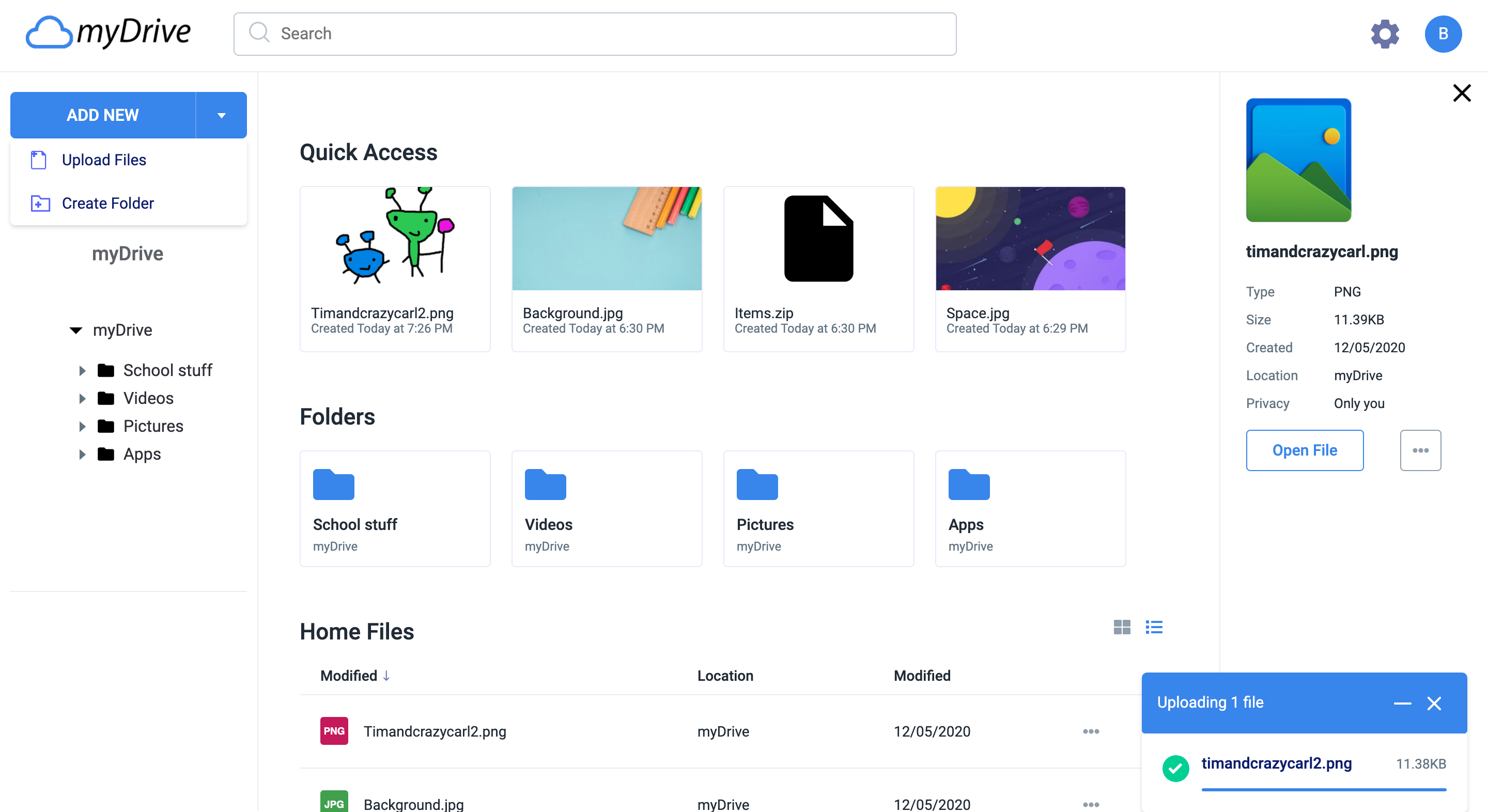Viewport: 1488px width, 812px height.
Task: Open the three-dot menu in file details panel
Action: [x=1421, y=450]
